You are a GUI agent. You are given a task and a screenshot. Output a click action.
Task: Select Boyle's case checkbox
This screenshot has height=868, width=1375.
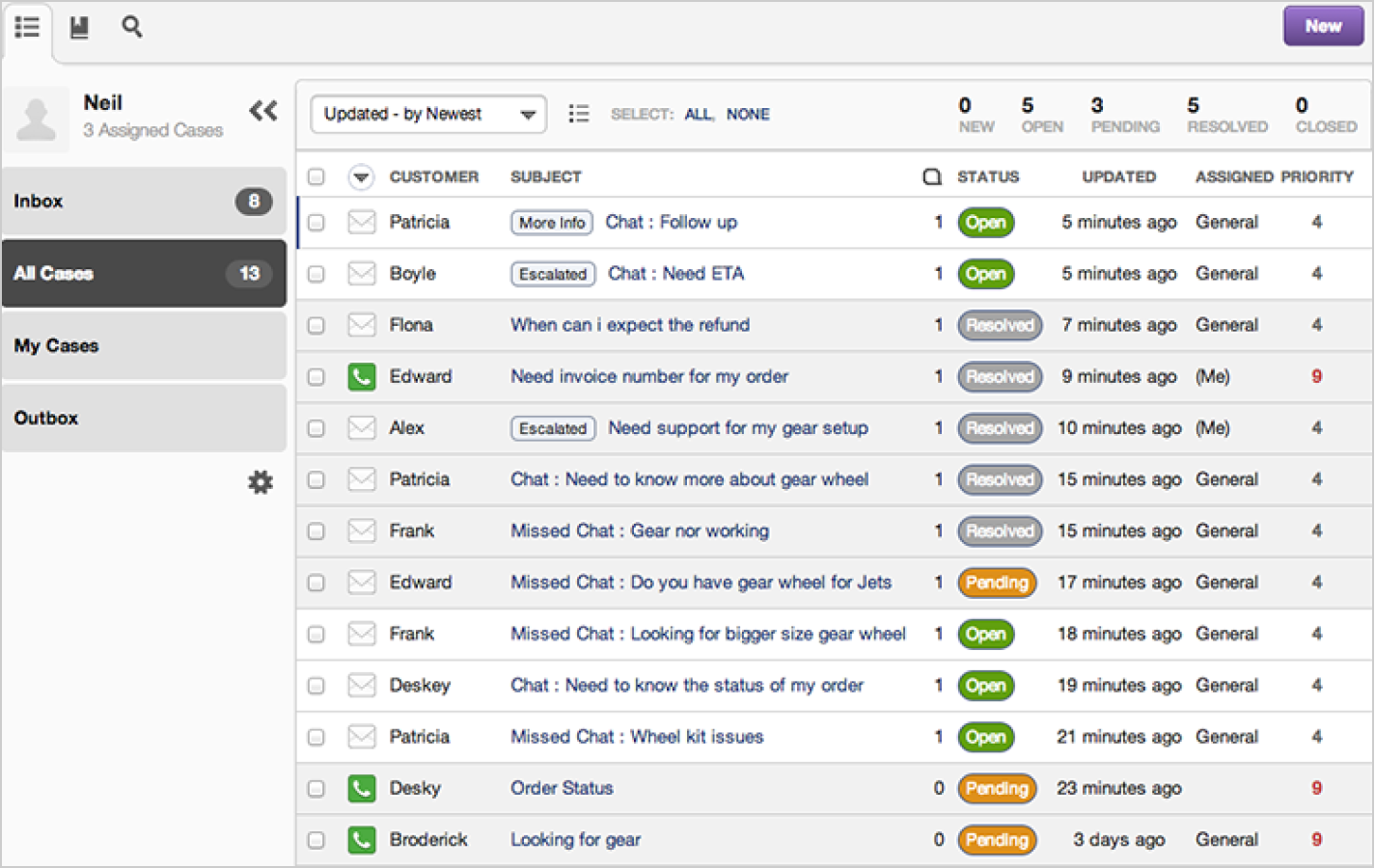click(316, 274)
